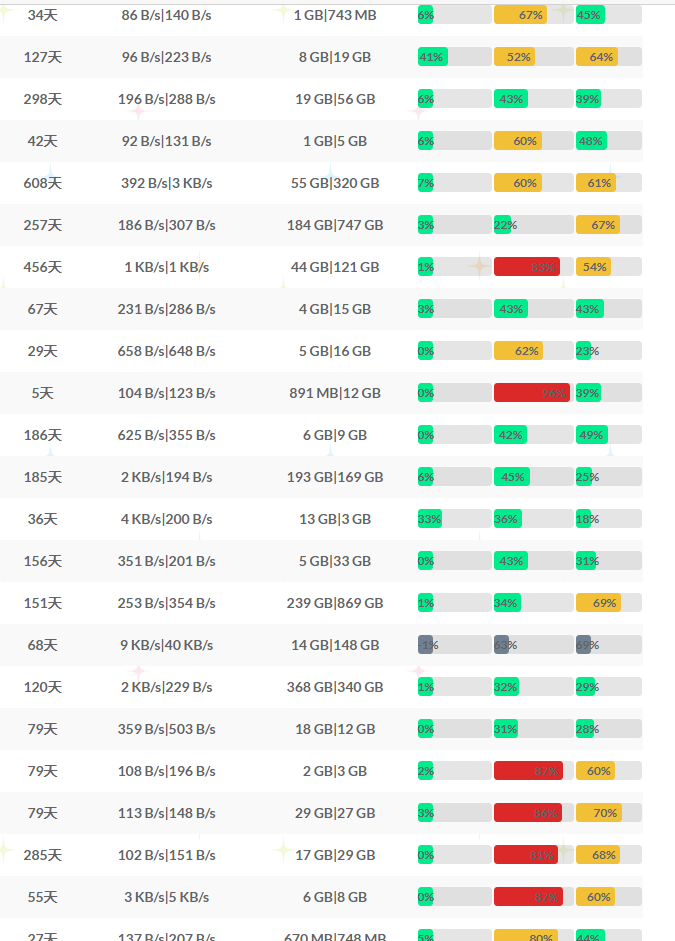Click the red usage bar in the 456天 row

pos(527,267)
